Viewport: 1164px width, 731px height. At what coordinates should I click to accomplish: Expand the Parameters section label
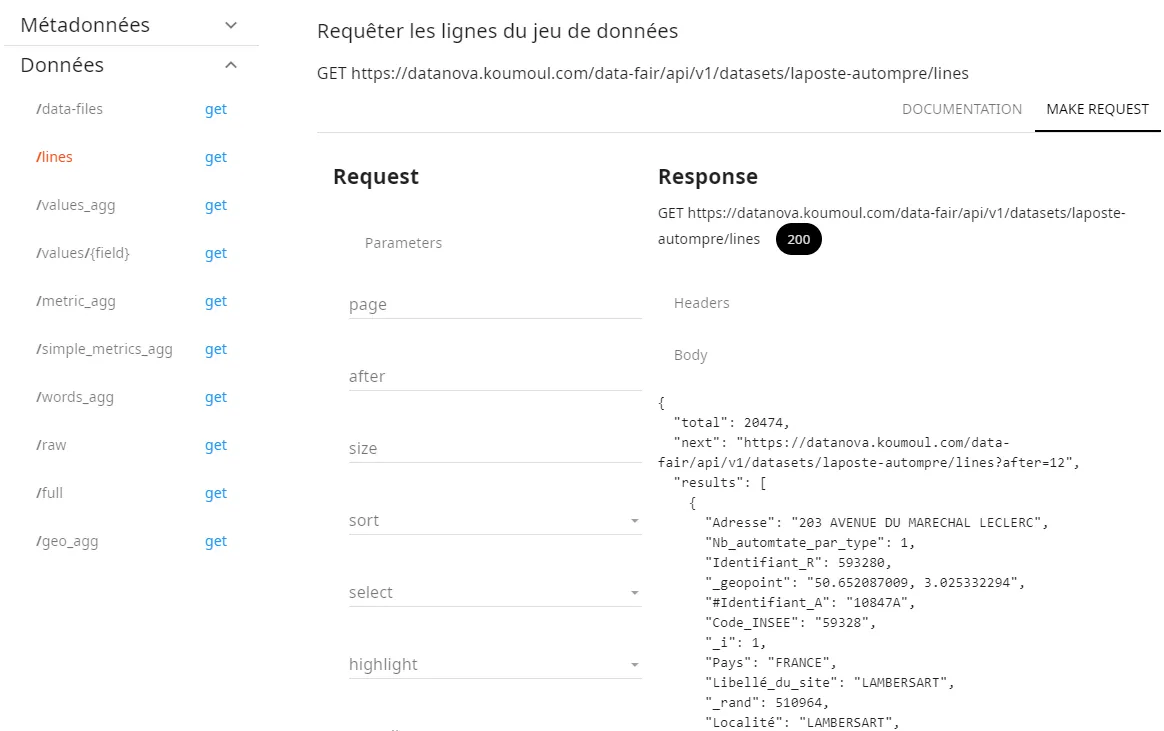[x=403, y=243]
